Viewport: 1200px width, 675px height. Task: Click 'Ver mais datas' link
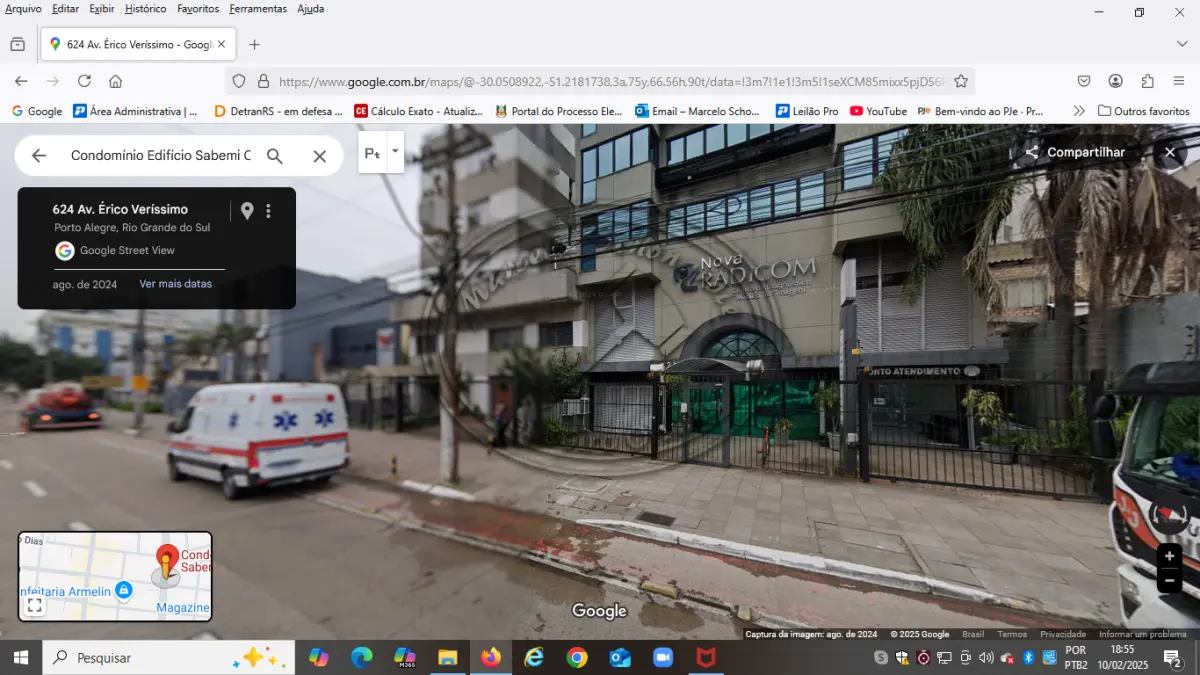pos(175,284)
